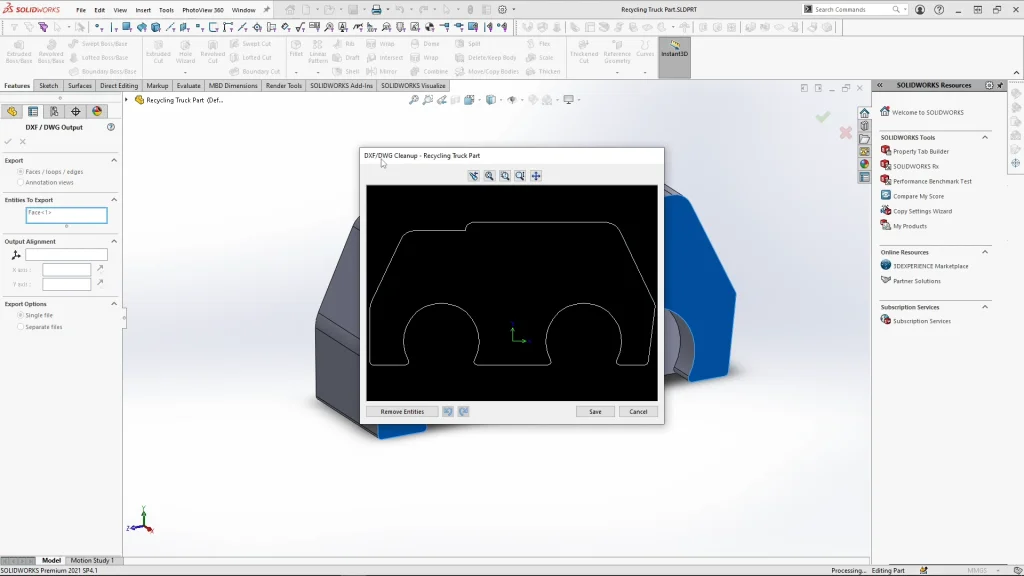Click the Zoom to Fit icon in cleanup dialog
Image resolution: width=1024 pixels, height=576 pixels.
[x=489, y=176]
